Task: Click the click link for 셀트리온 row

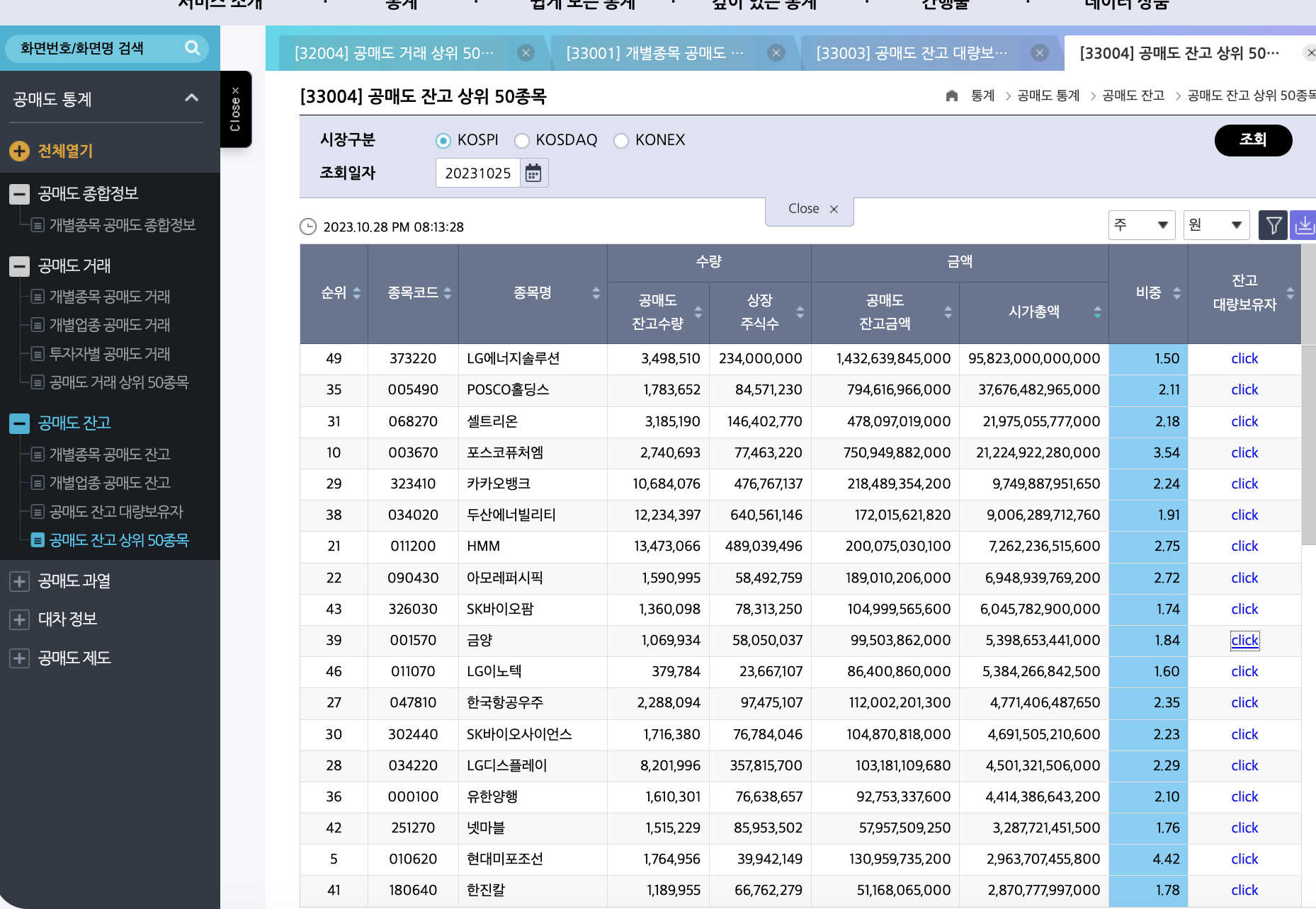Action: [1244, 422]
